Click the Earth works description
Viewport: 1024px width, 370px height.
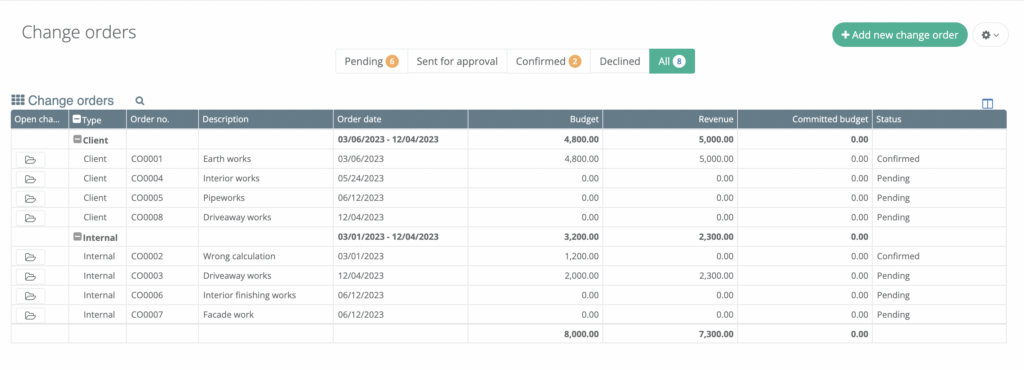[x=227, y=159]
